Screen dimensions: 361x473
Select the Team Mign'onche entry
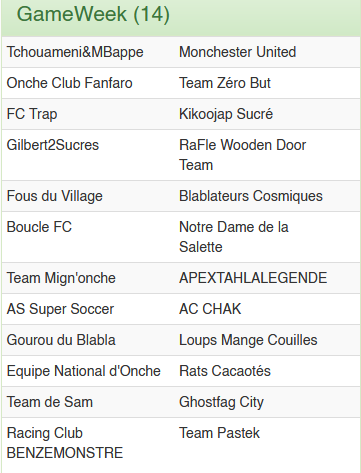tap(61, 278)
